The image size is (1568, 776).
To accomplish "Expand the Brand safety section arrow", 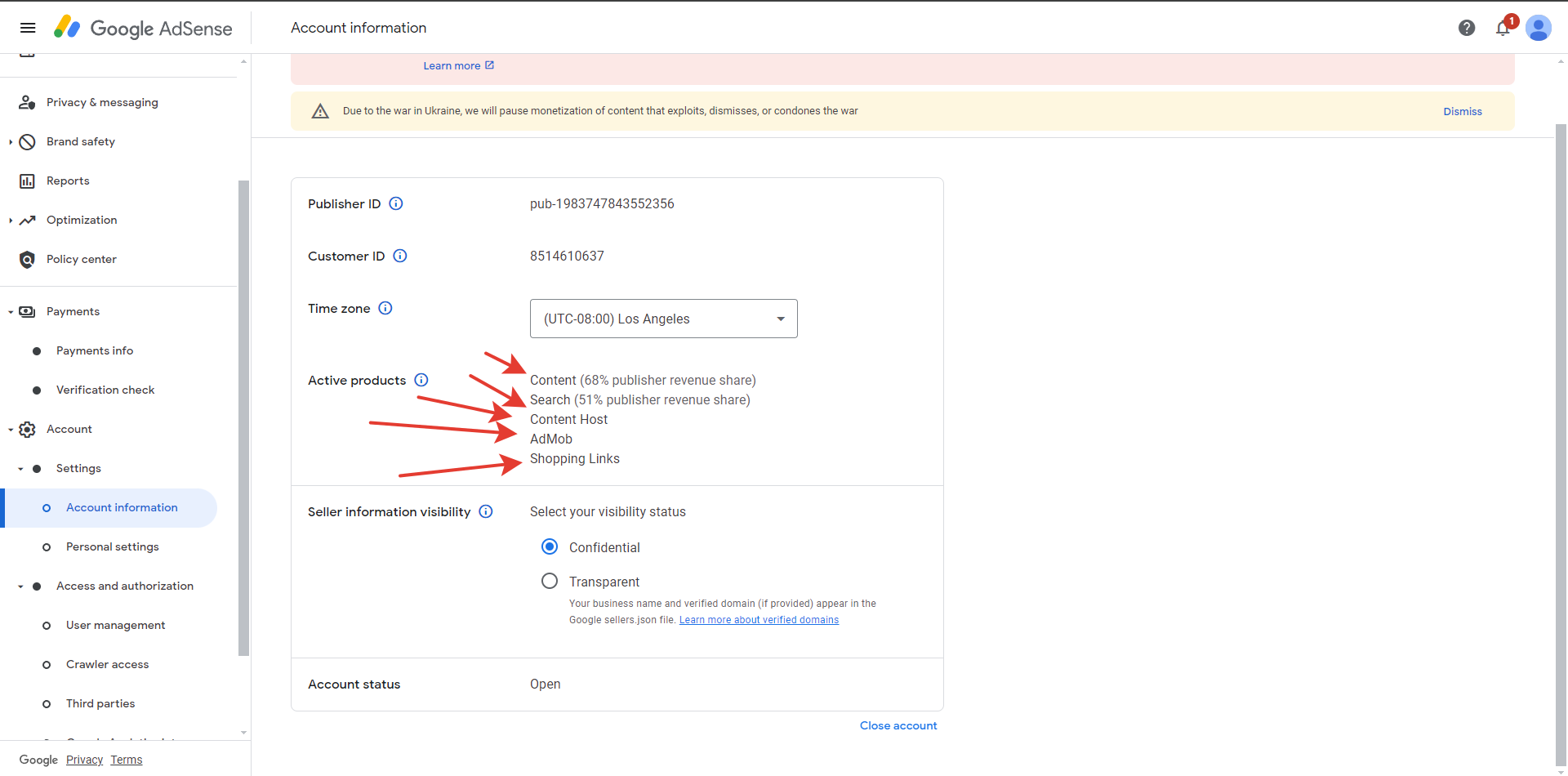I will pos(11,141).
